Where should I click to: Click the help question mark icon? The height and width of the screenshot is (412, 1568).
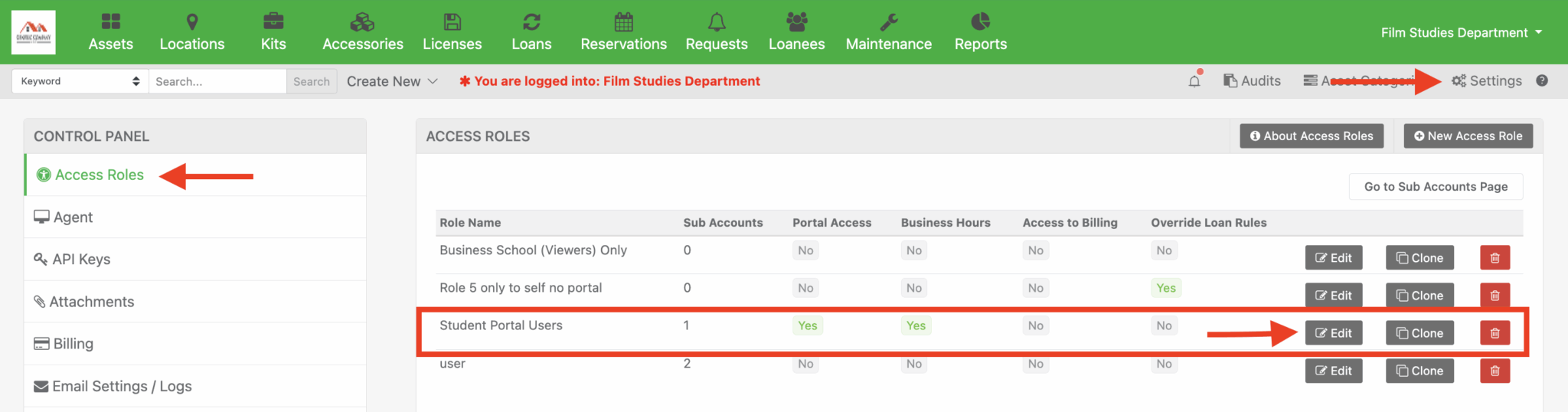[1542, 81]
